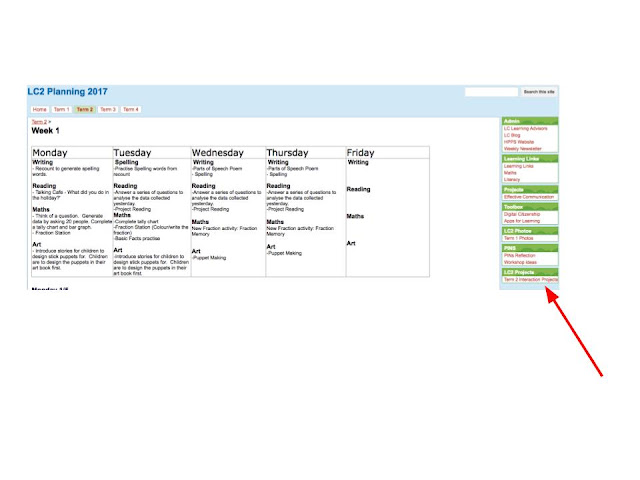Click the LC2 Planning 2017 site title
640x480 pixels.
click(x=67, y=91)
